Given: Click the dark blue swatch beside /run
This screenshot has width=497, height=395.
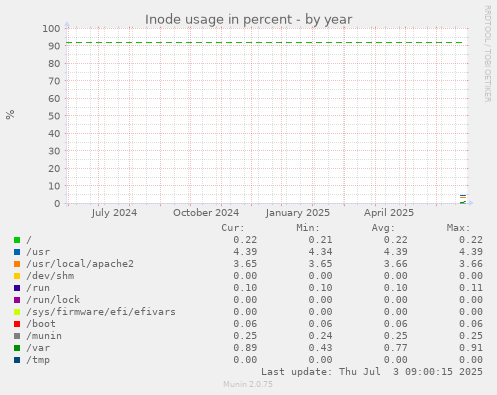Looking at the screenshot, I should pyautogui.click(x=17, y=288).
